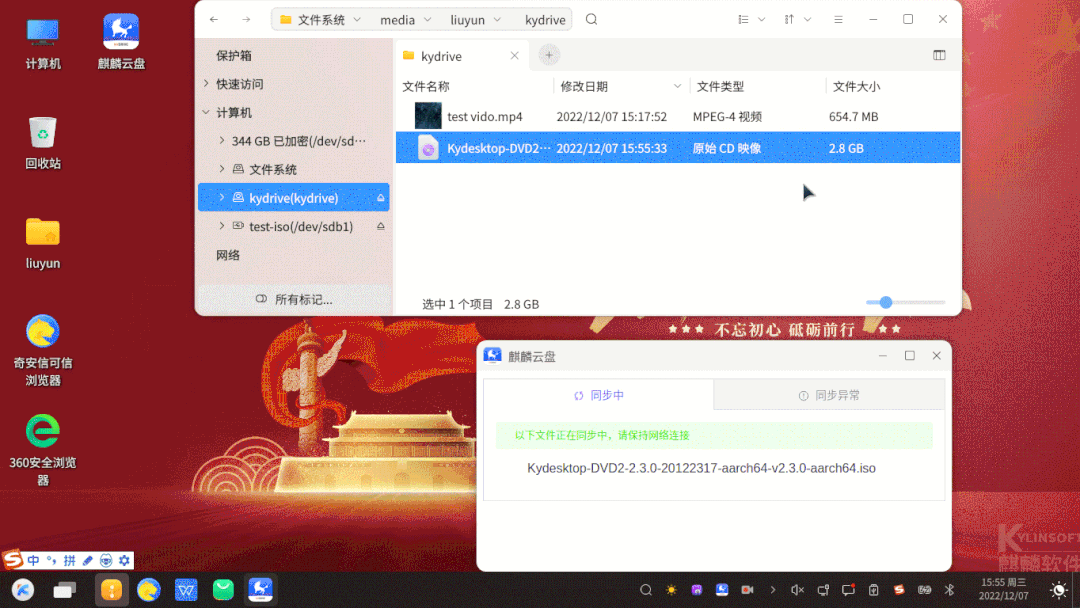Collapse the 计算机 sidebar section
Screen dimensions: 1080x608
tap(206, 112)
